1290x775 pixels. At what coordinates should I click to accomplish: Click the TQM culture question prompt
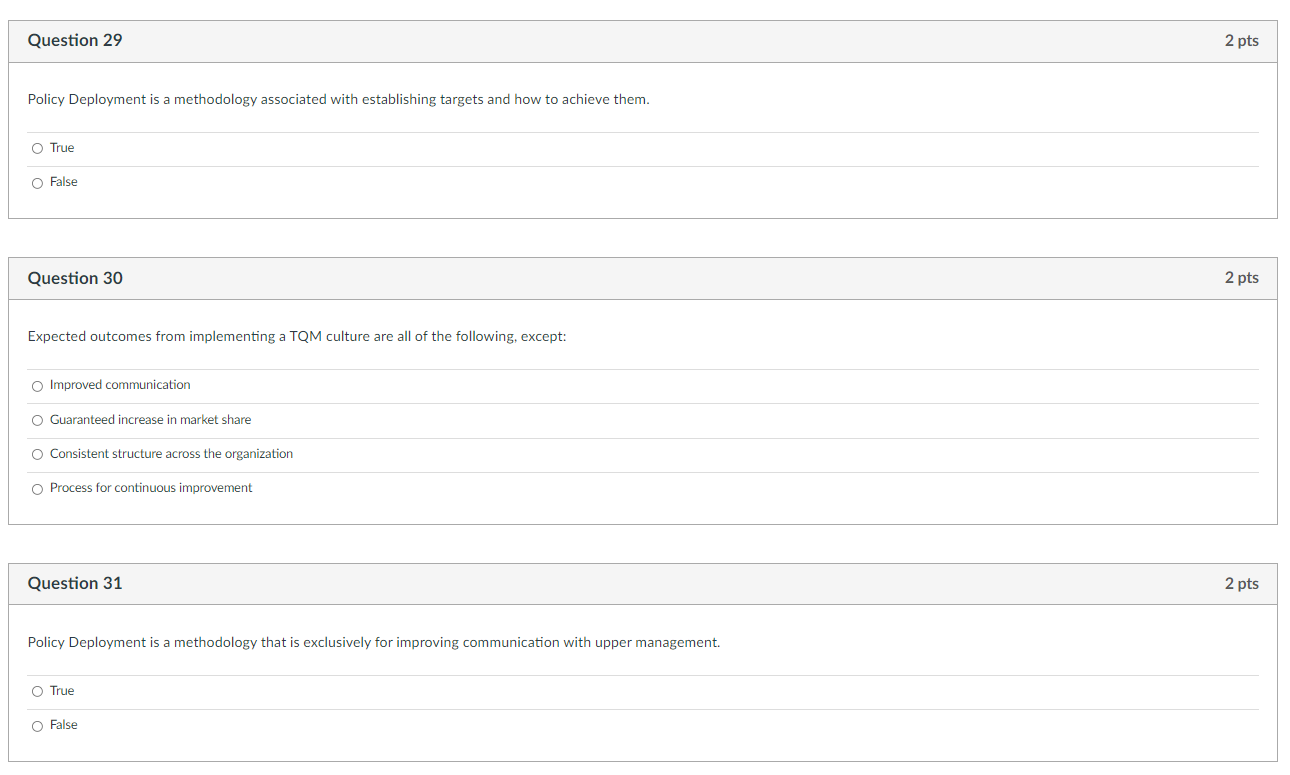pos(296,336)
